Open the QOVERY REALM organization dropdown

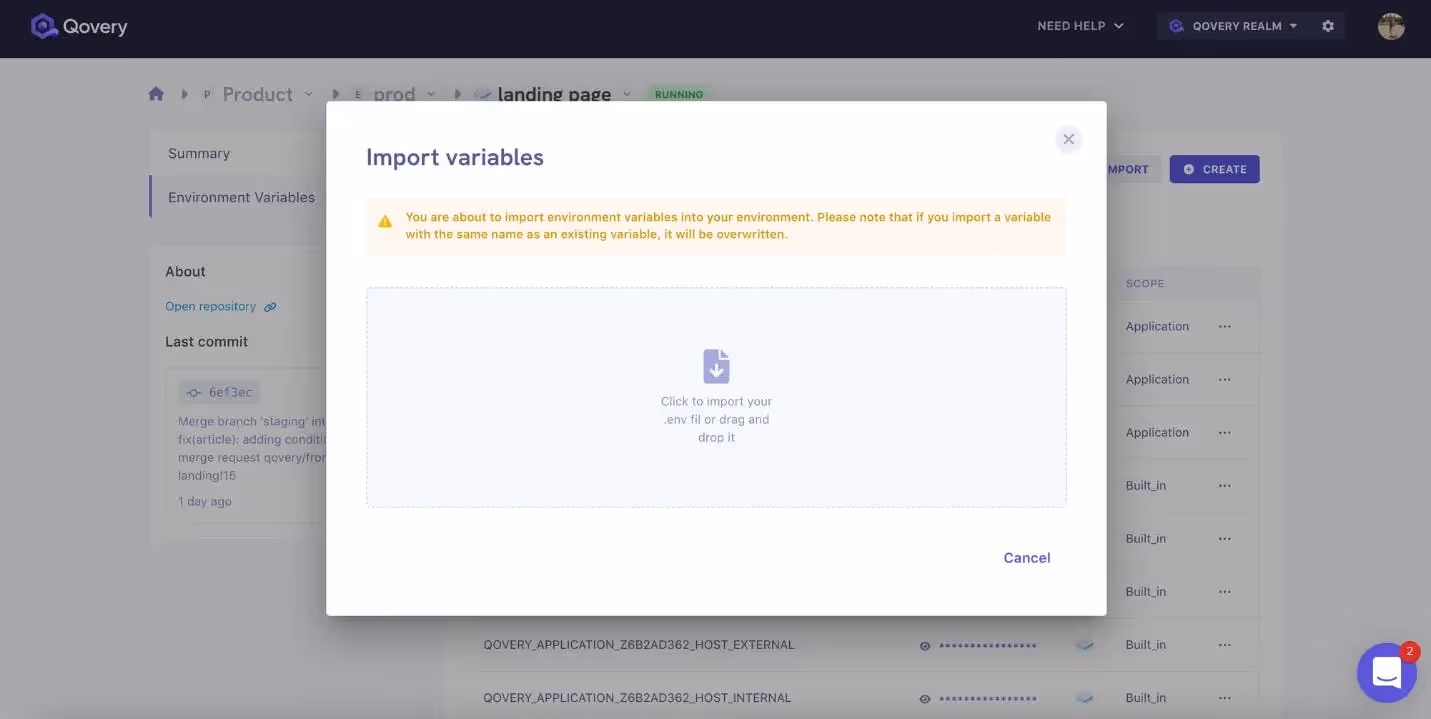pyautogui.click(x=1240, y=25)
